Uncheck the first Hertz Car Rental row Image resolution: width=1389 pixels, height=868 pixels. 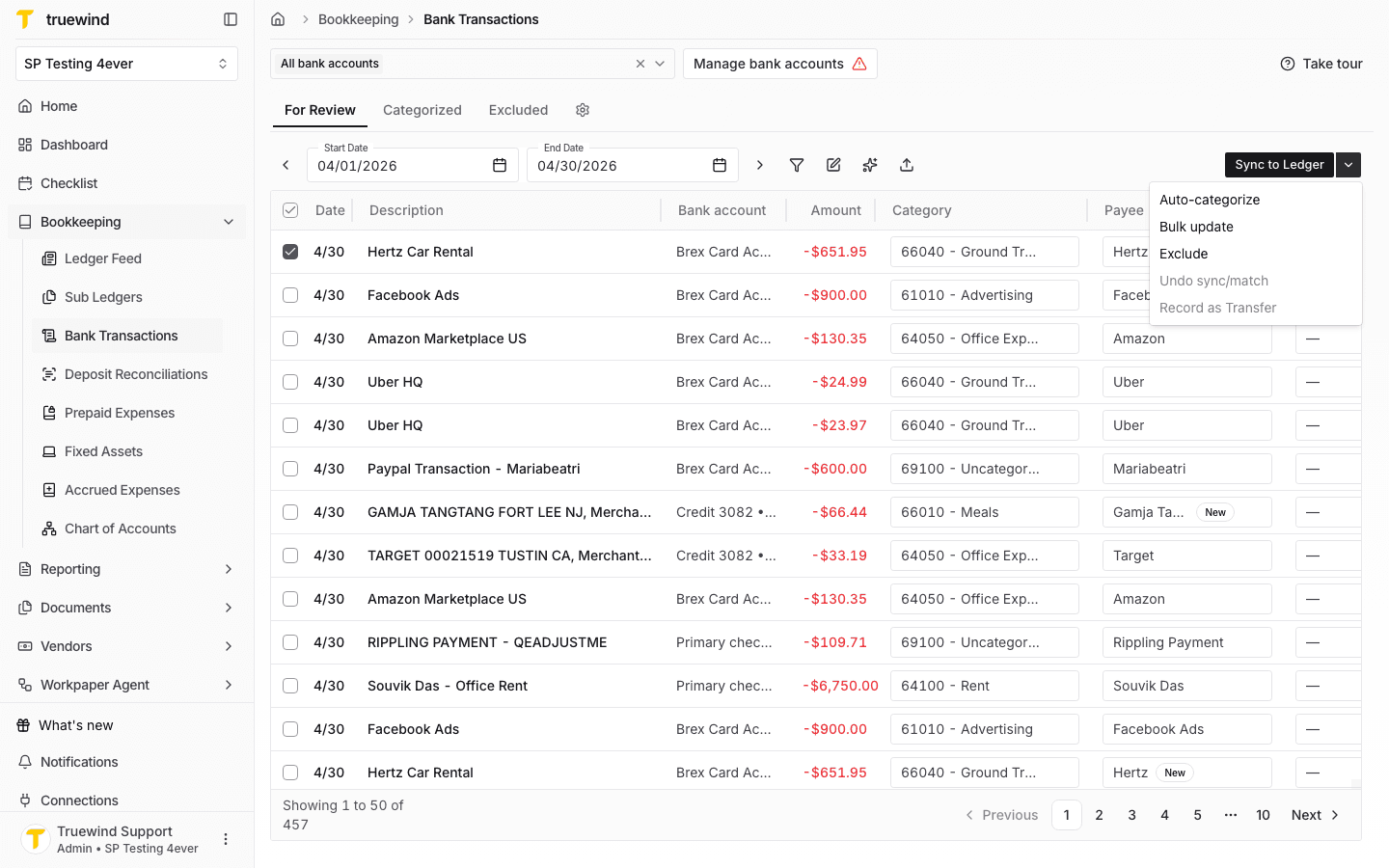(290, 252)
